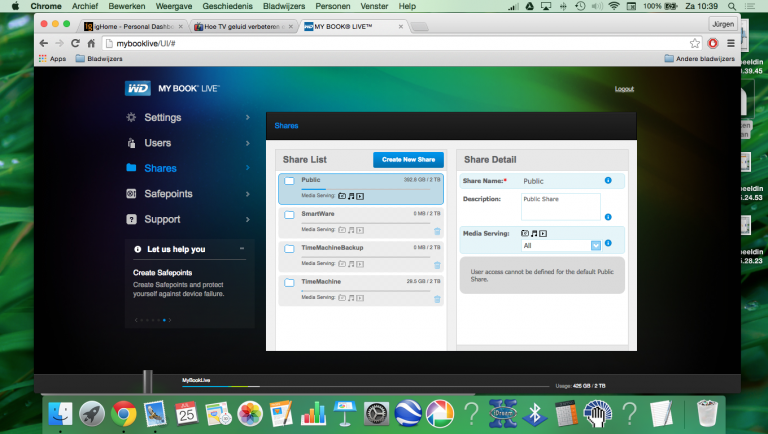Click the TimeMachine share usage bar
The image size is (768, 434).
click(x=365, y=290)
